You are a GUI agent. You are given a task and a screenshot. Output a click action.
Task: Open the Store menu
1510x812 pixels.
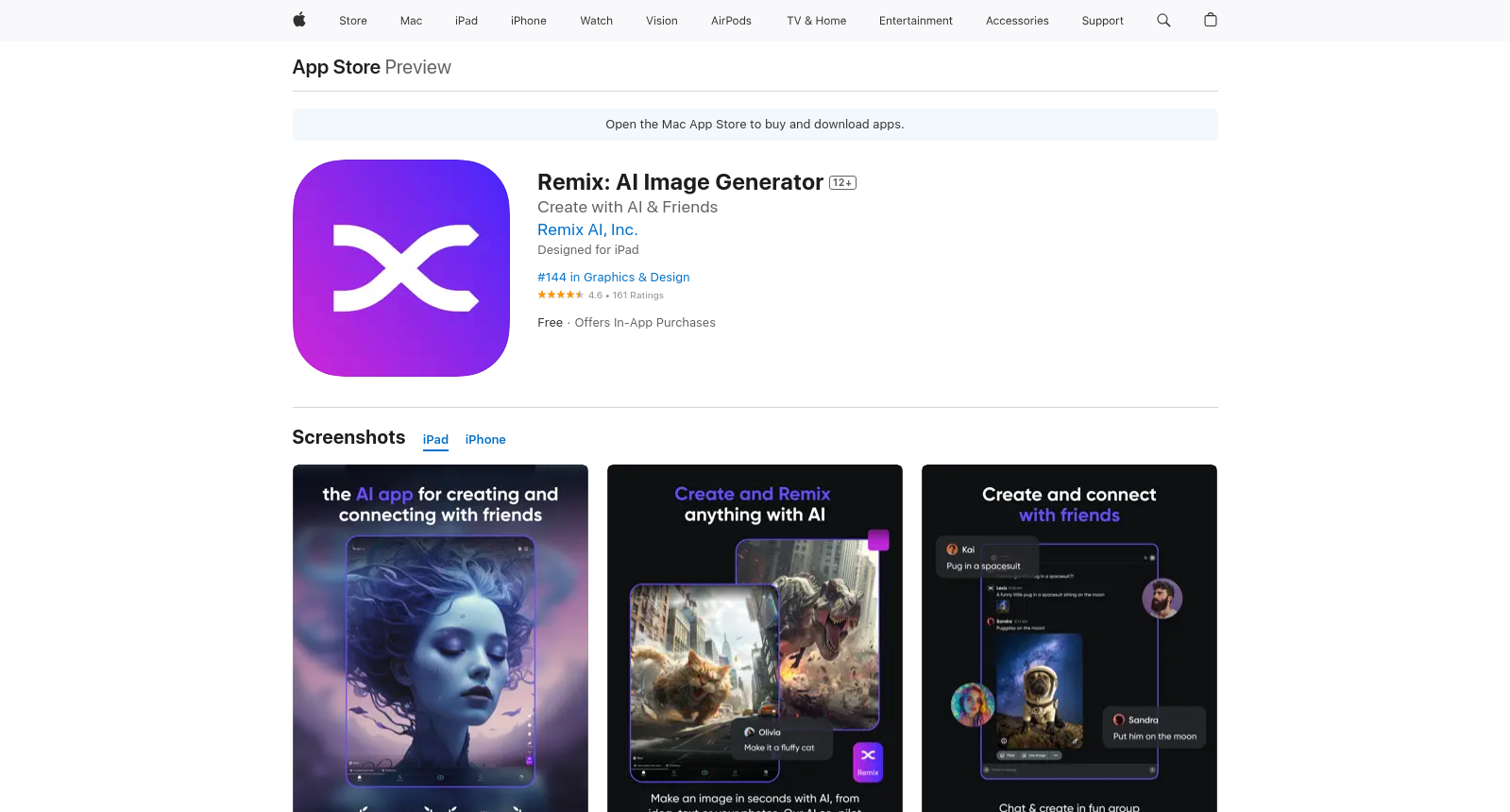click(x=353, y=21)
